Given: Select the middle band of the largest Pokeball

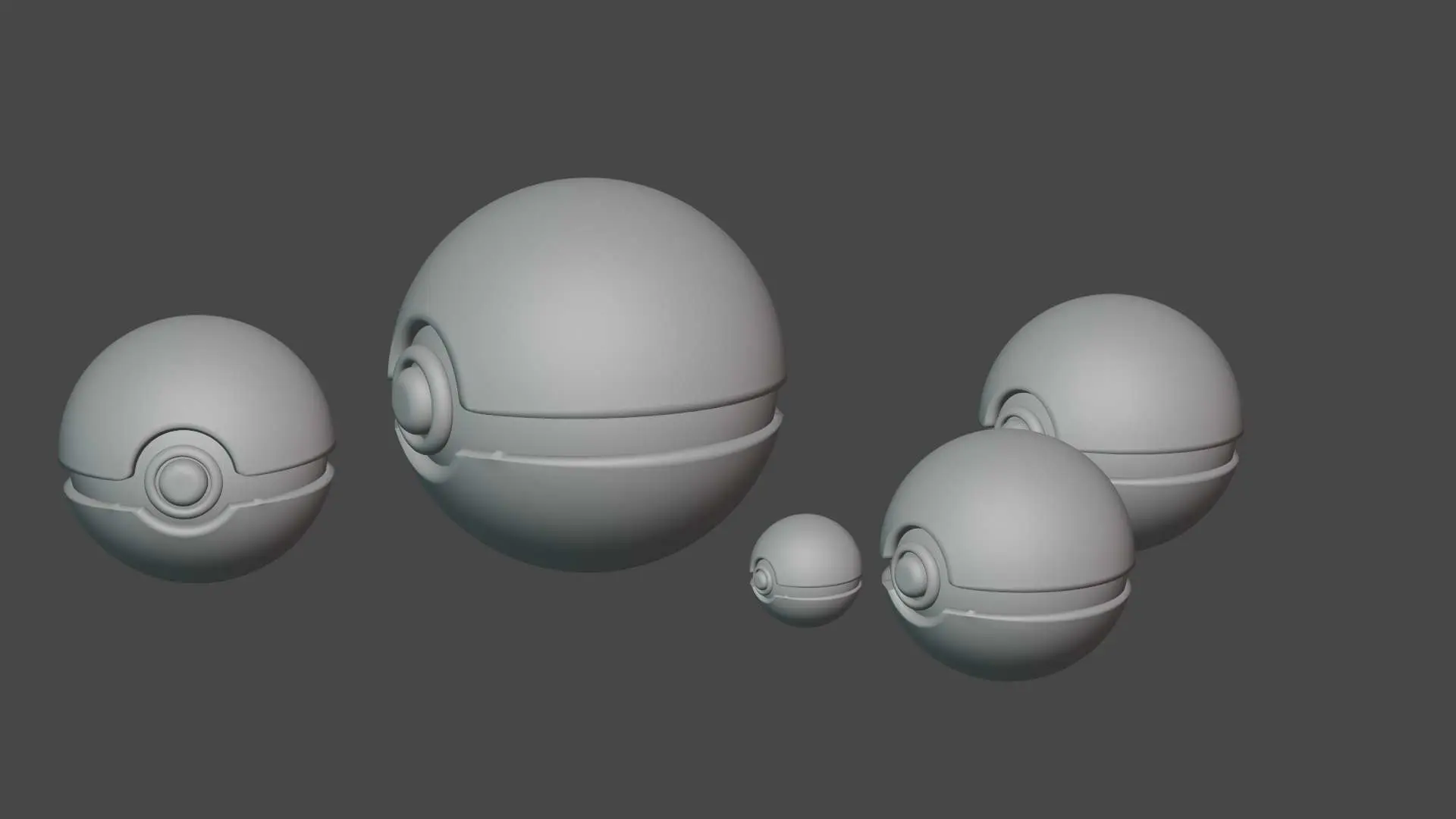Looking at the screenshot, I should click(x=607, y=436).
